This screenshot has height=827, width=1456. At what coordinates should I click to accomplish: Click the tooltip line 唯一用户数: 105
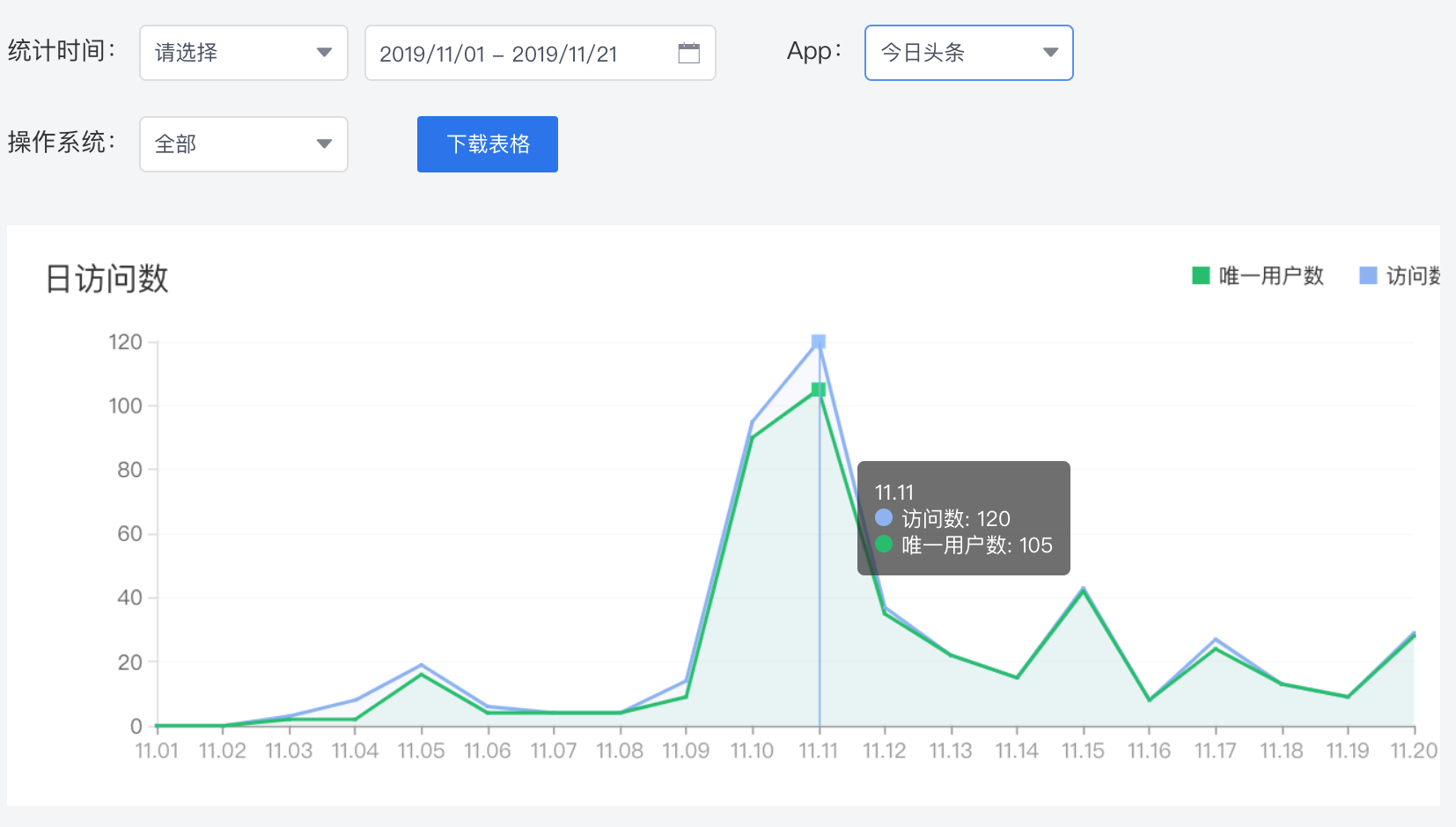click(964, 545)
